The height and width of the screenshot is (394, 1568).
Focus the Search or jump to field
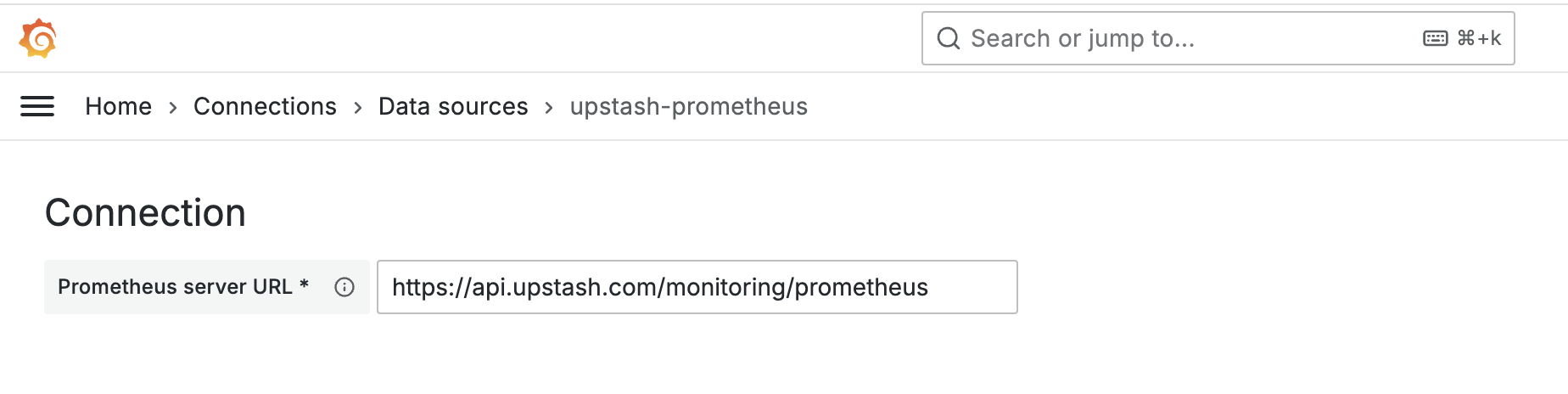[1218, 38]
